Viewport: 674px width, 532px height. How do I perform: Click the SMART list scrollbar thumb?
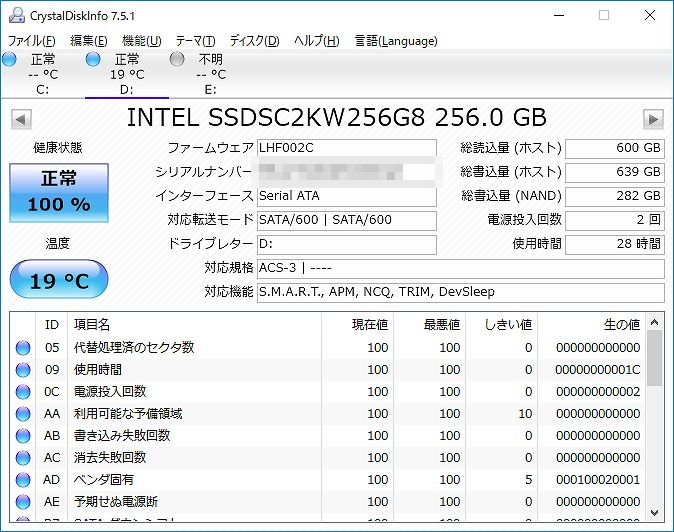pos(654,358)
